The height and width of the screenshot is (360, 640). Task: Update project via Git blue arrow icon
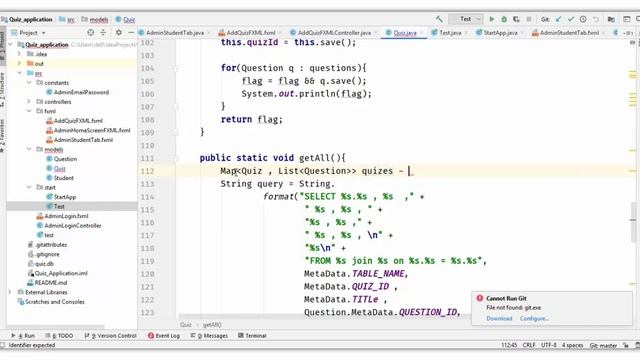tap(558, 19)
